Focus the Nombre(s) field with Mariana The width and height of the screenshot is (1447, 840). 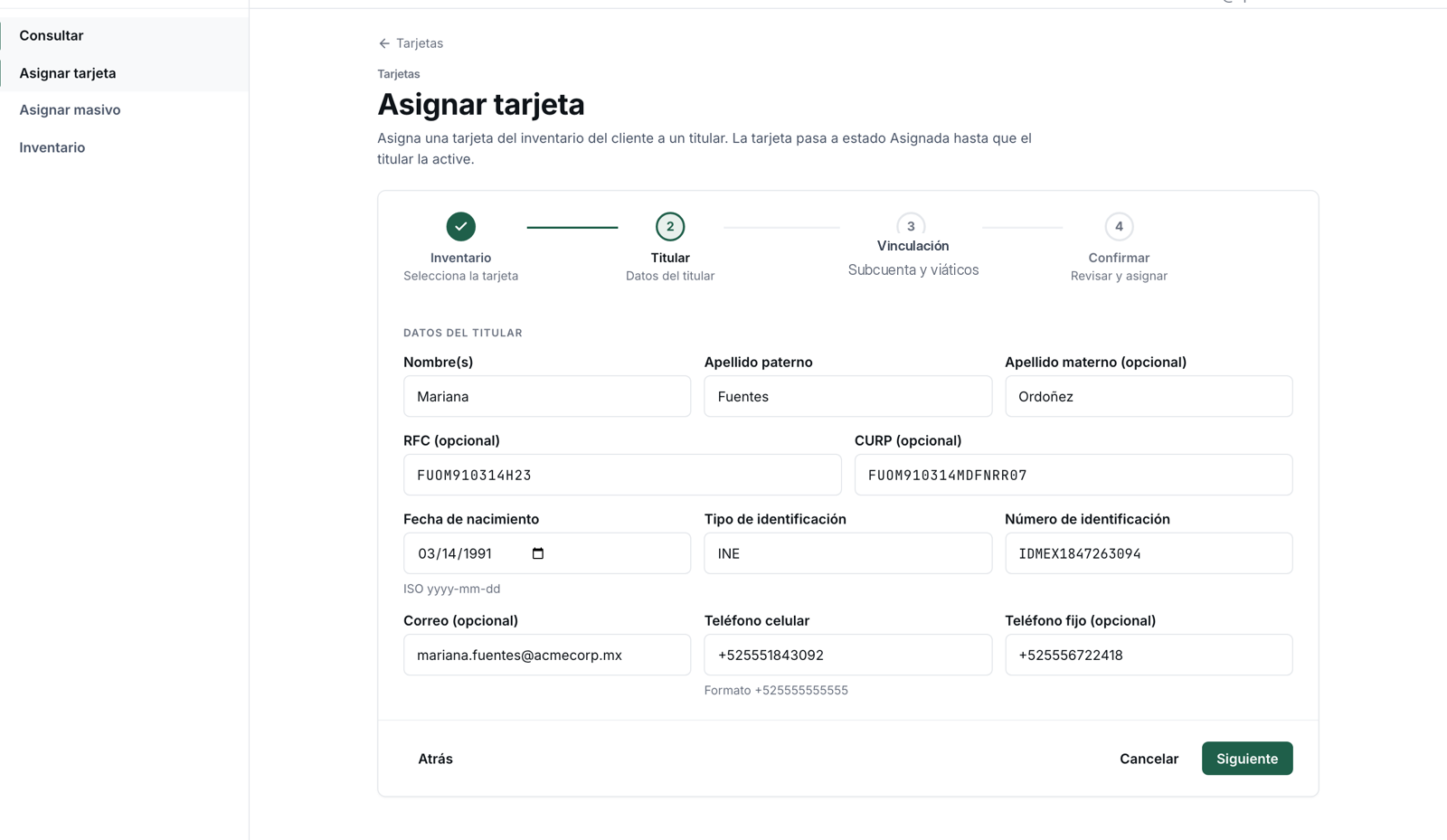[x=547, y=396]
